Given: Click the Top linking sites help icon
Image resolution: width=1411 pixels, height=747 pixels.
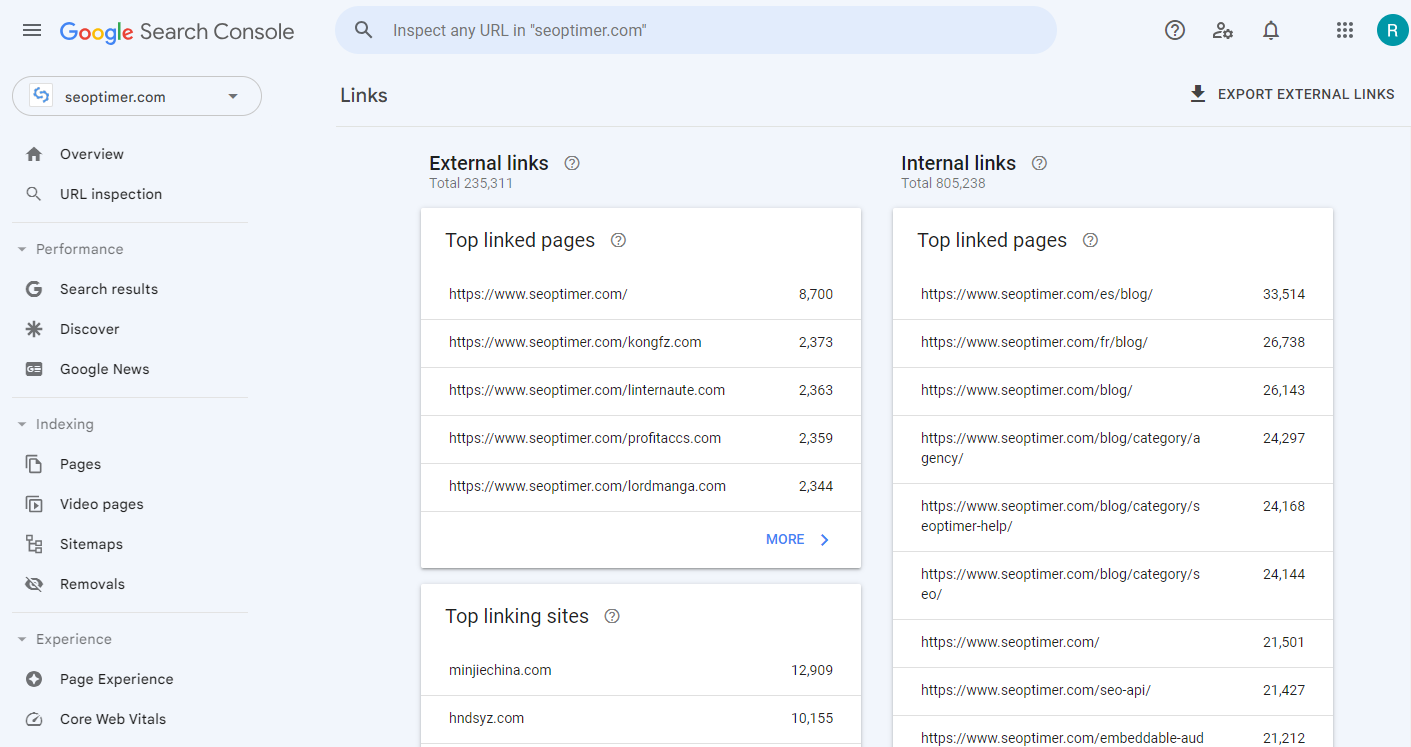Looking at the screenshot, I should click(613, 616).
